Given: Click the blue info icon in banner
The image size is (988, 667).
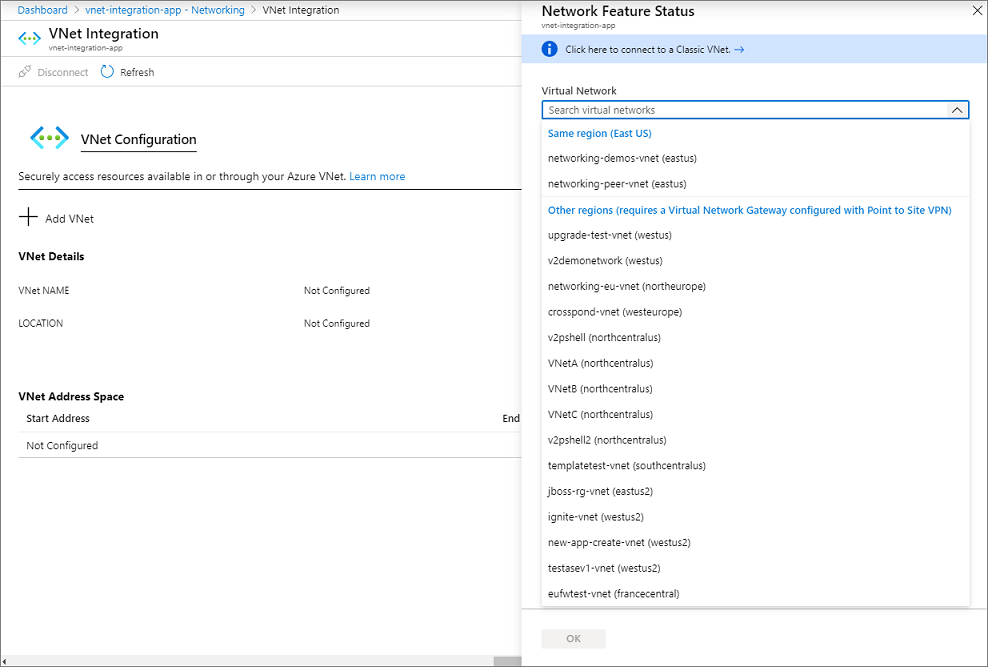Looking at the screenshot, I should coord(549,49).
